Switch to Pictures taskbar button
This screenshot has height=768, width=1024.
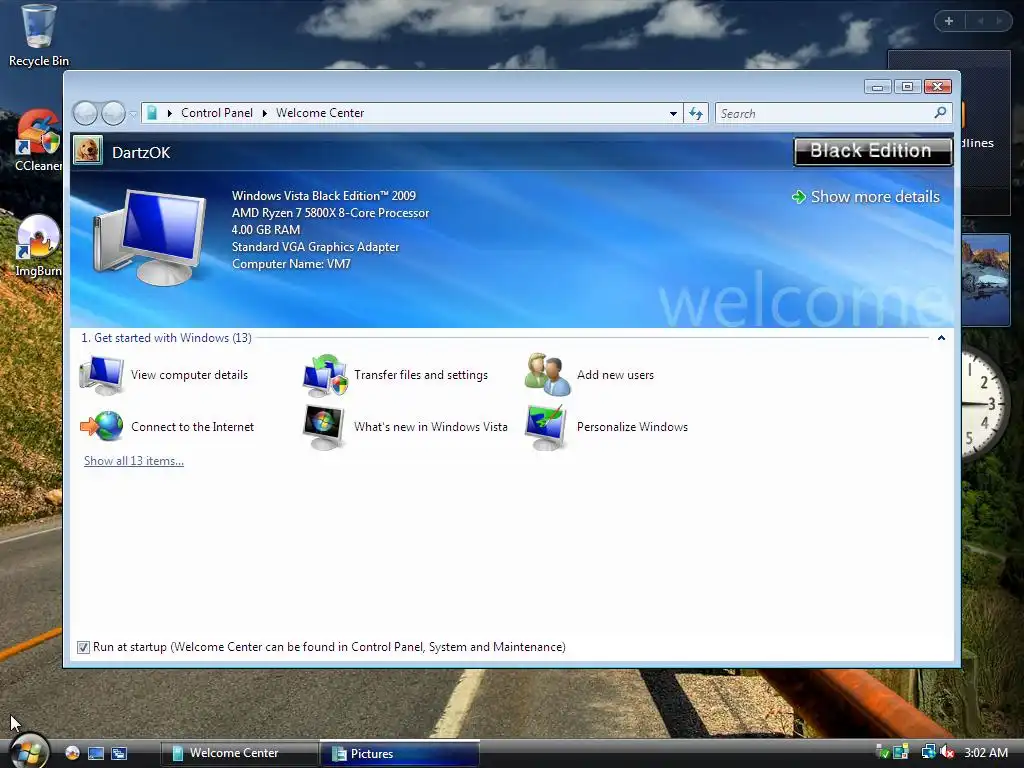click(400, 753)
